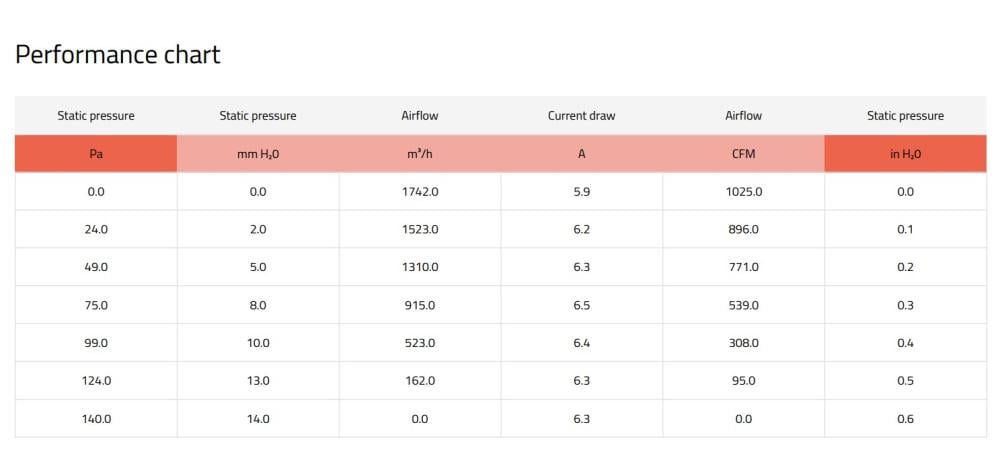Click the 13.0 mm H₂O cell

pos(258,381)
